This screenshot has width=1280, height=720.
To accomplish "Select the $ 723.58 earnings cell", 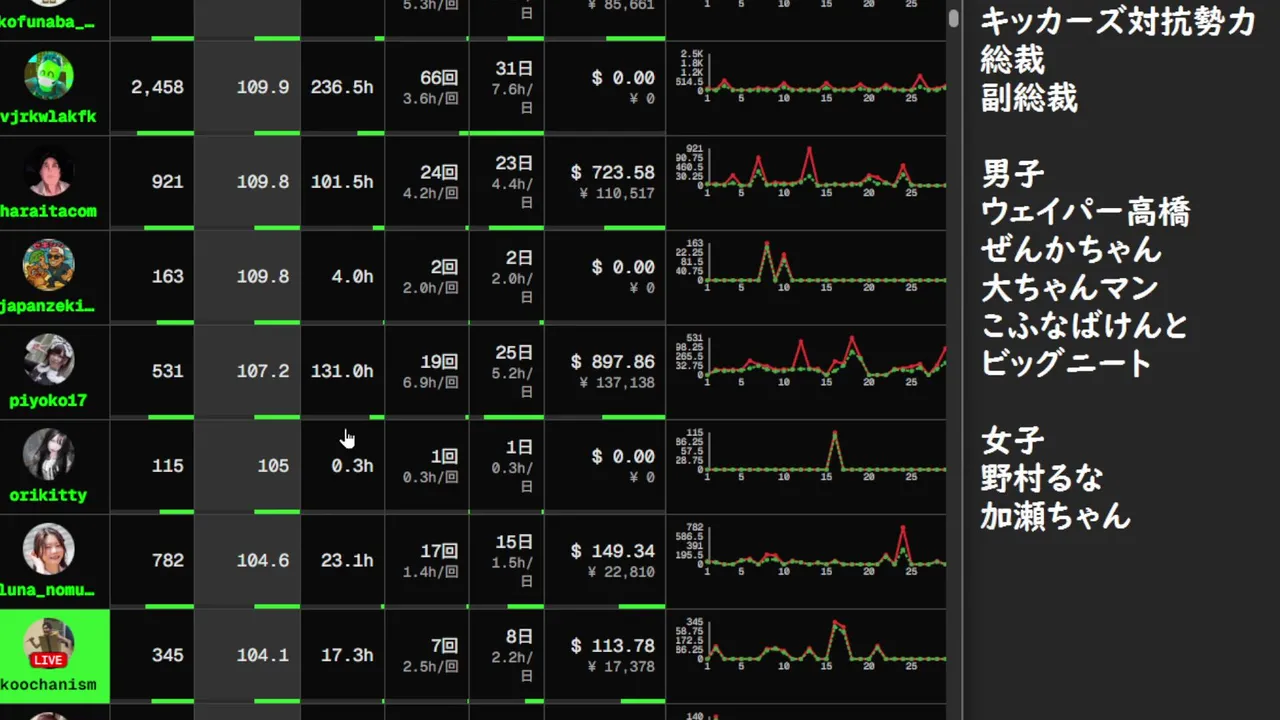I will coord(605,182).
